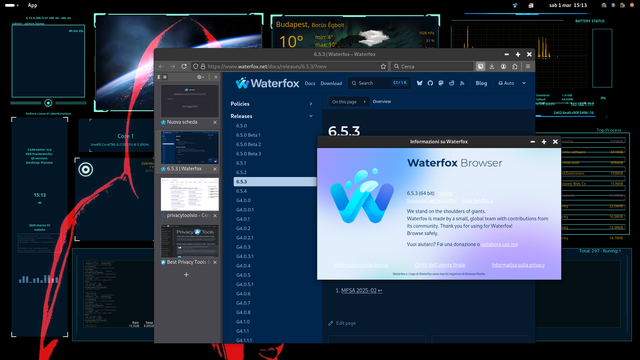The width and height of the screenshot is (640, 360).
Task: Close the vertical tabs sidebar panel
Action: [x=216, y=77]
